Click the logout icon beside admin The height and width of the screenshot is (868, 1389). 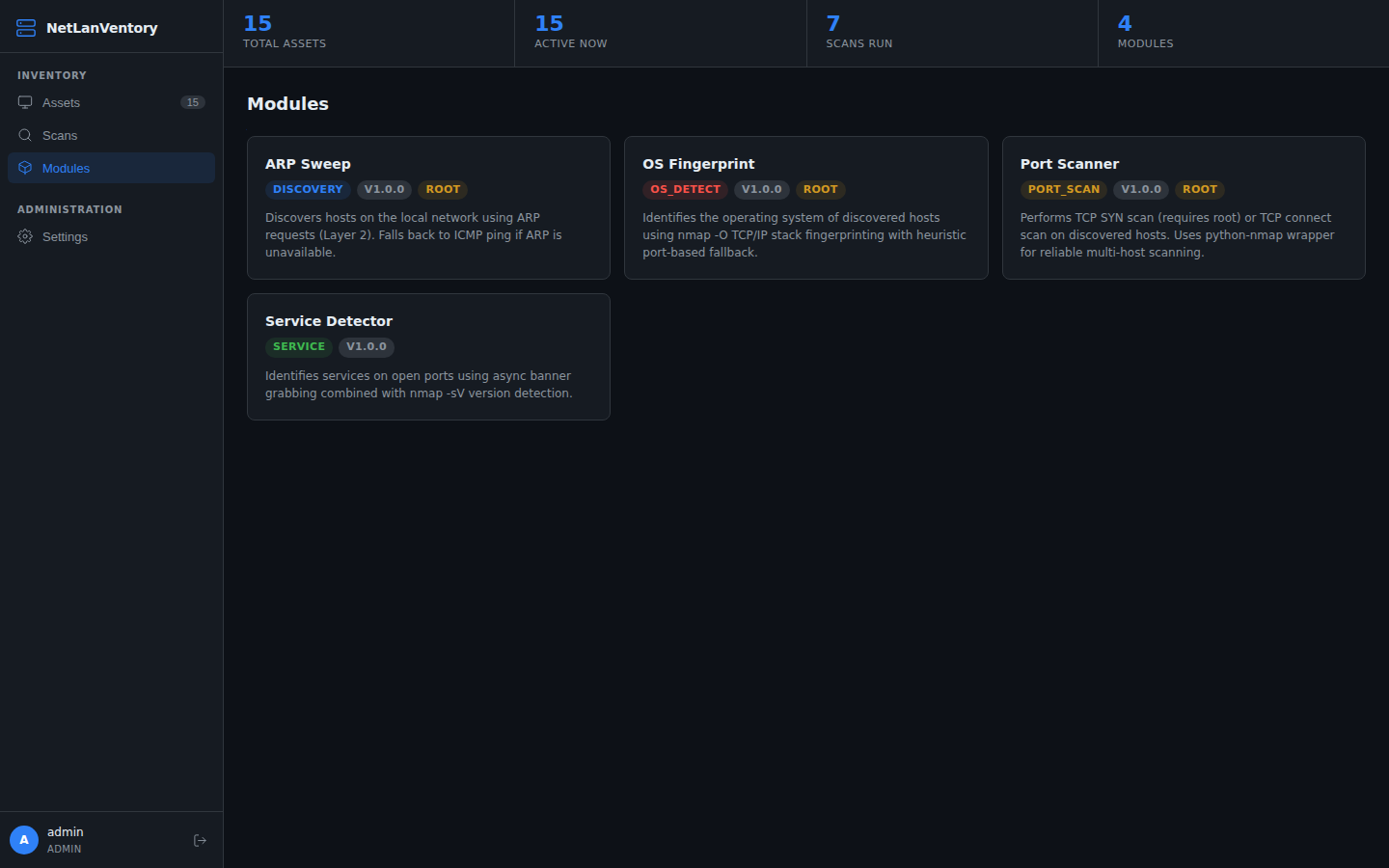(x=200, y=841)
